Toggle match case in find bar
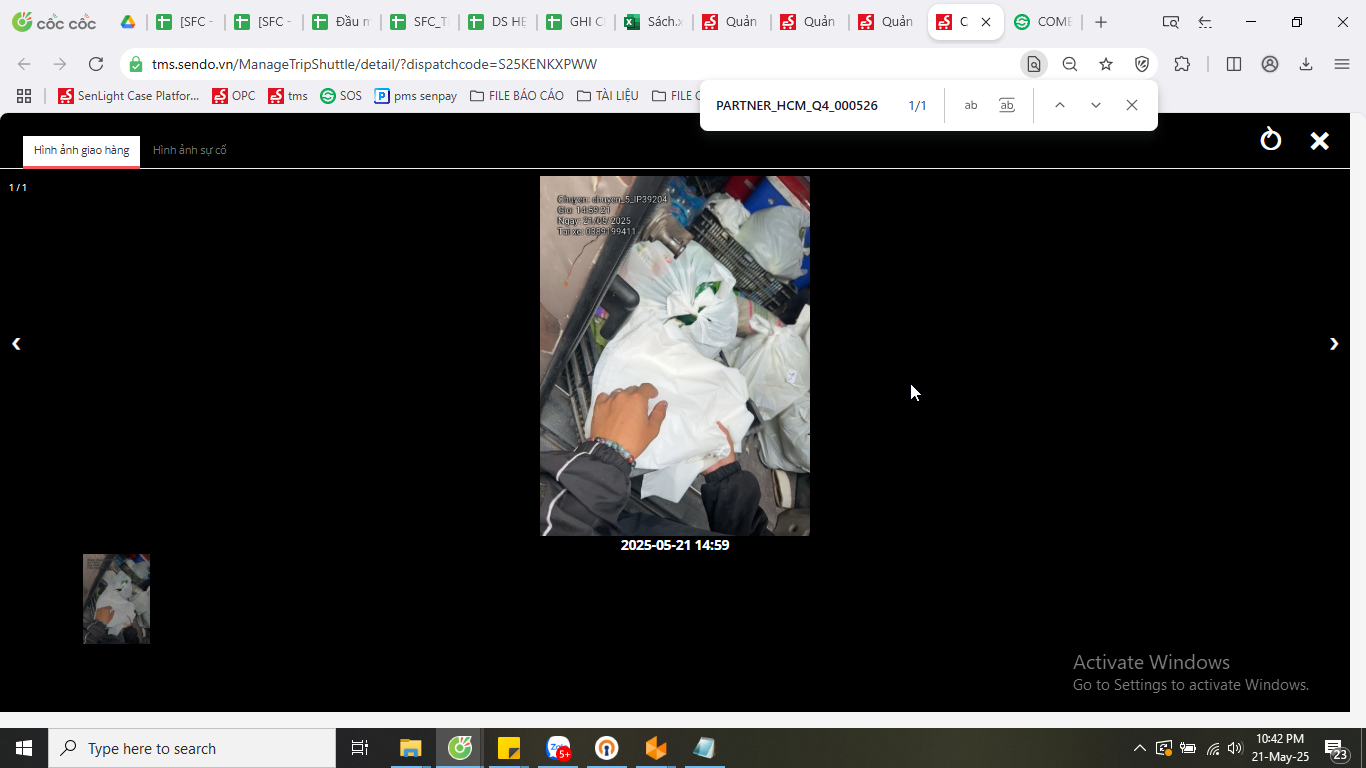This screenshot has height=768, width=1366. (x=971, y=105)
